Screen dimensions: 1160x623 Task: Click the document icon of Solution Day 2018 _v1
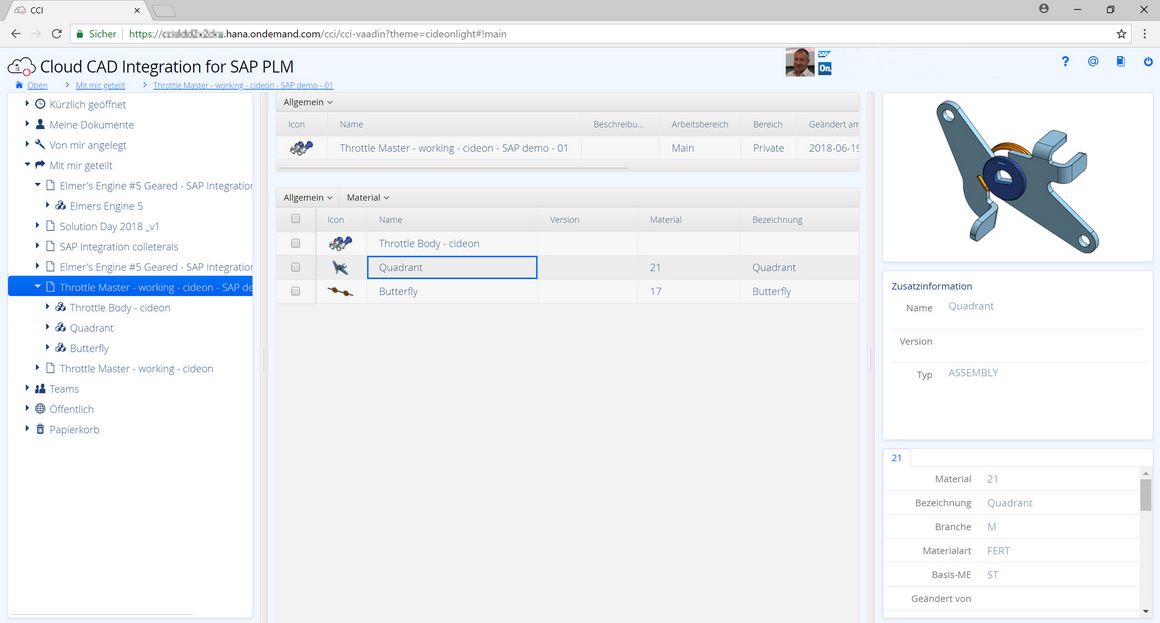tap(50, 226)
